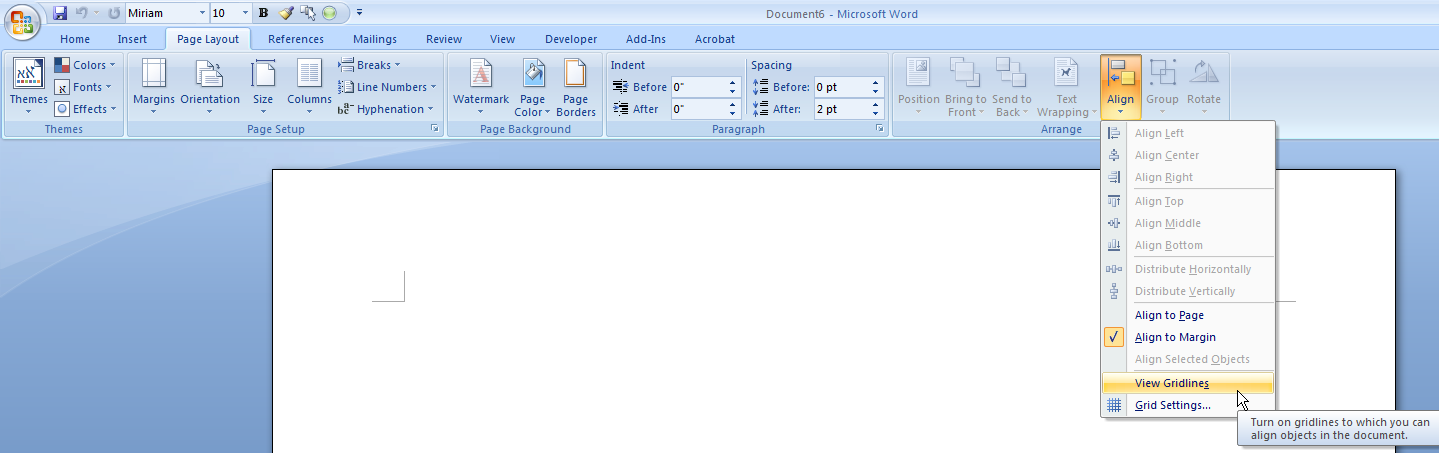The height and width of the screenshot is (453, 1439).
Task: Toggle Align to Margin option
Action: (1188, 337)
